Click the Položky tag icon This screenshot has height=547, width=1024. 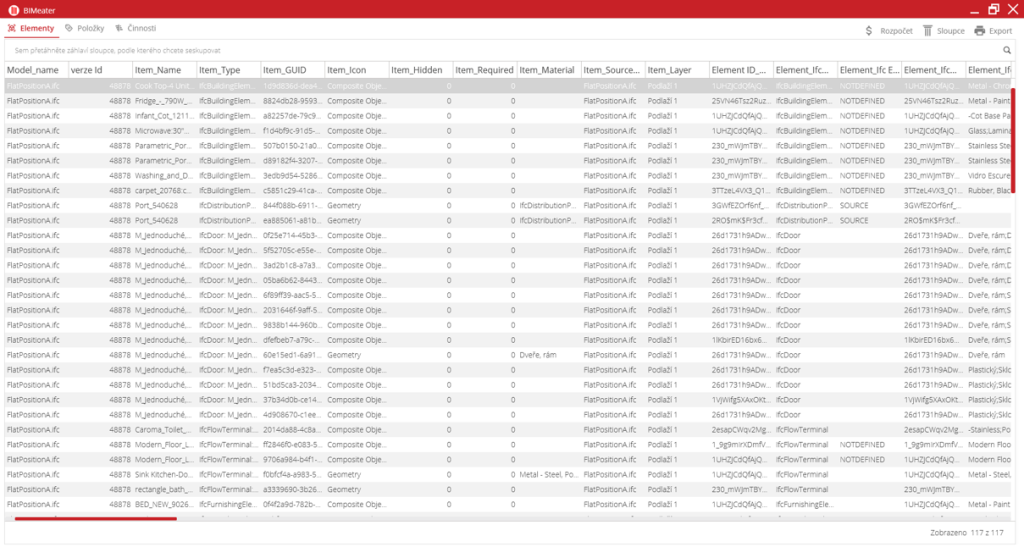point(68,29)
